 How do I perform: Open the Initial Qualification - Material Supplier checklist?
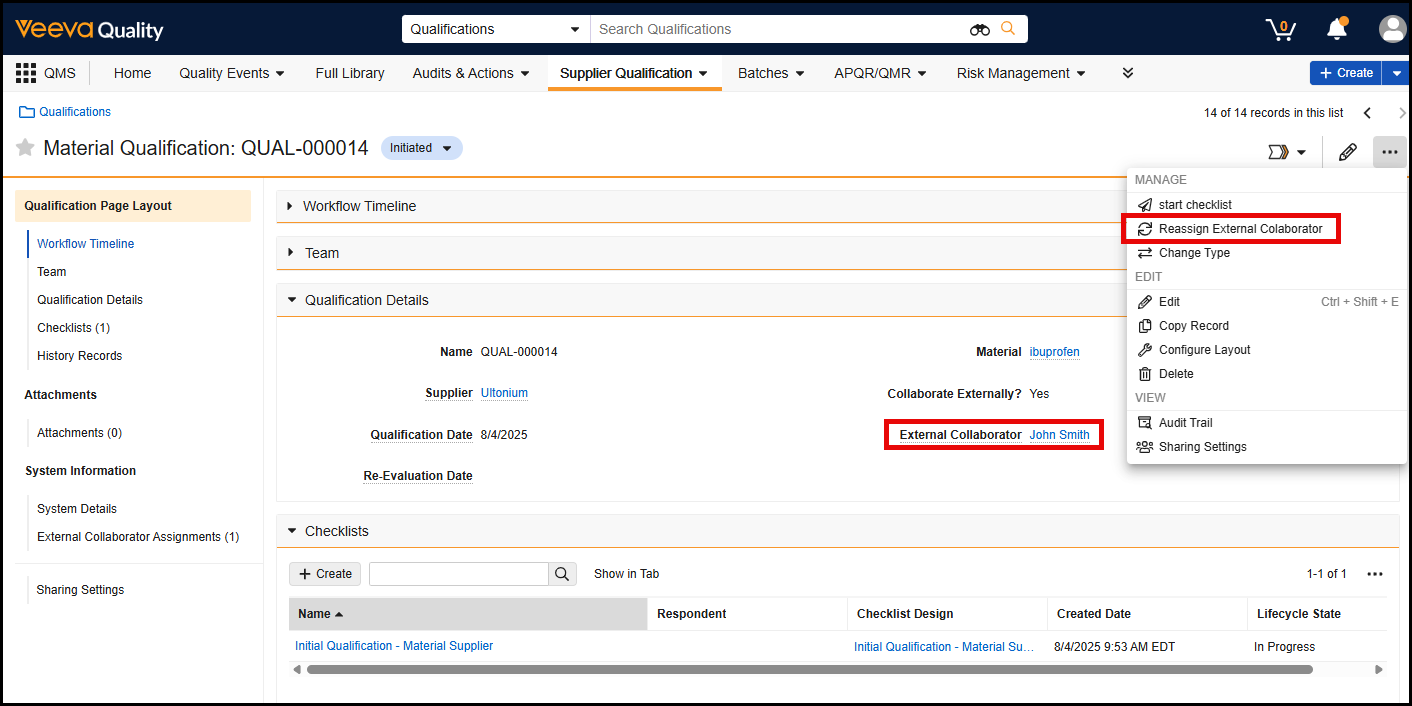394,646
